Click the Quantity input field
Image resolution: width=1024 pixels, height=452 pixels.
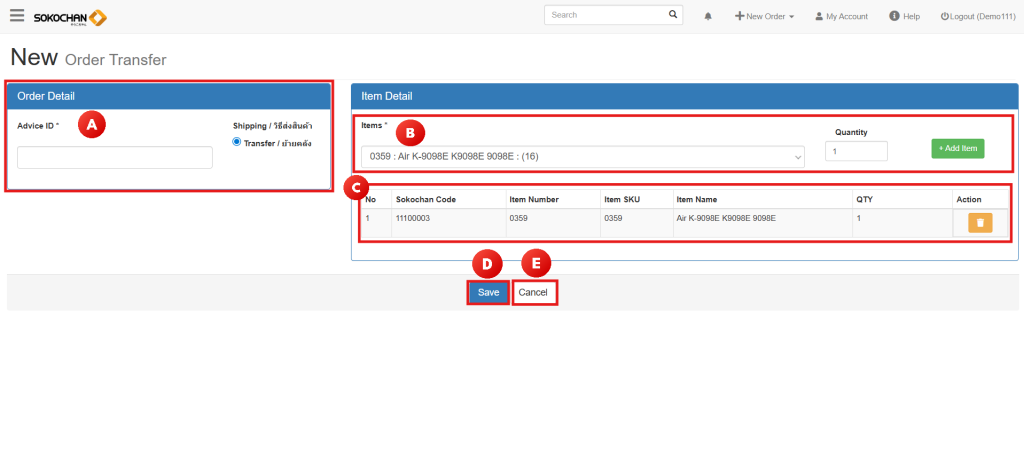(x=856, y=151)
